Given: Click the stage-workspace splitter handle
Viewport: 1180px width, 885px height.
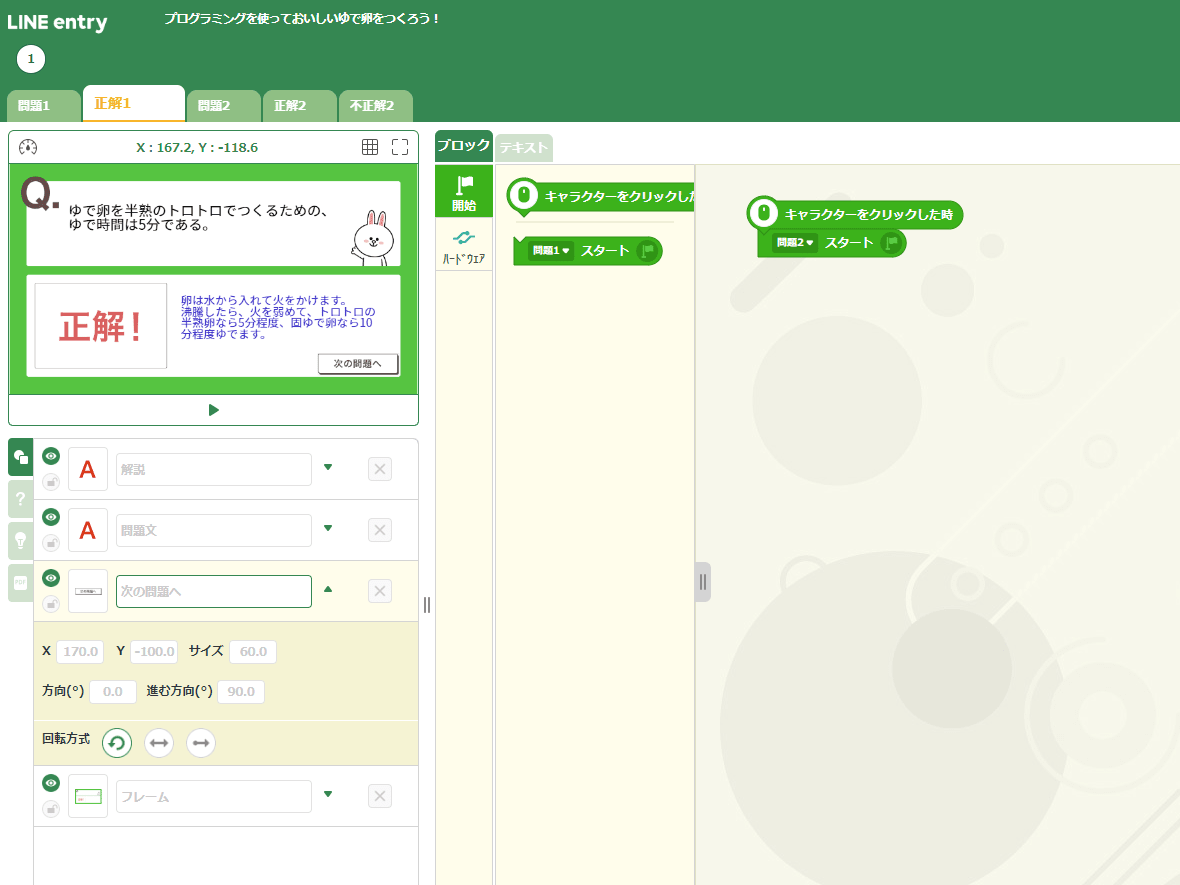Looking at the screenshot, I should [427, 605].
